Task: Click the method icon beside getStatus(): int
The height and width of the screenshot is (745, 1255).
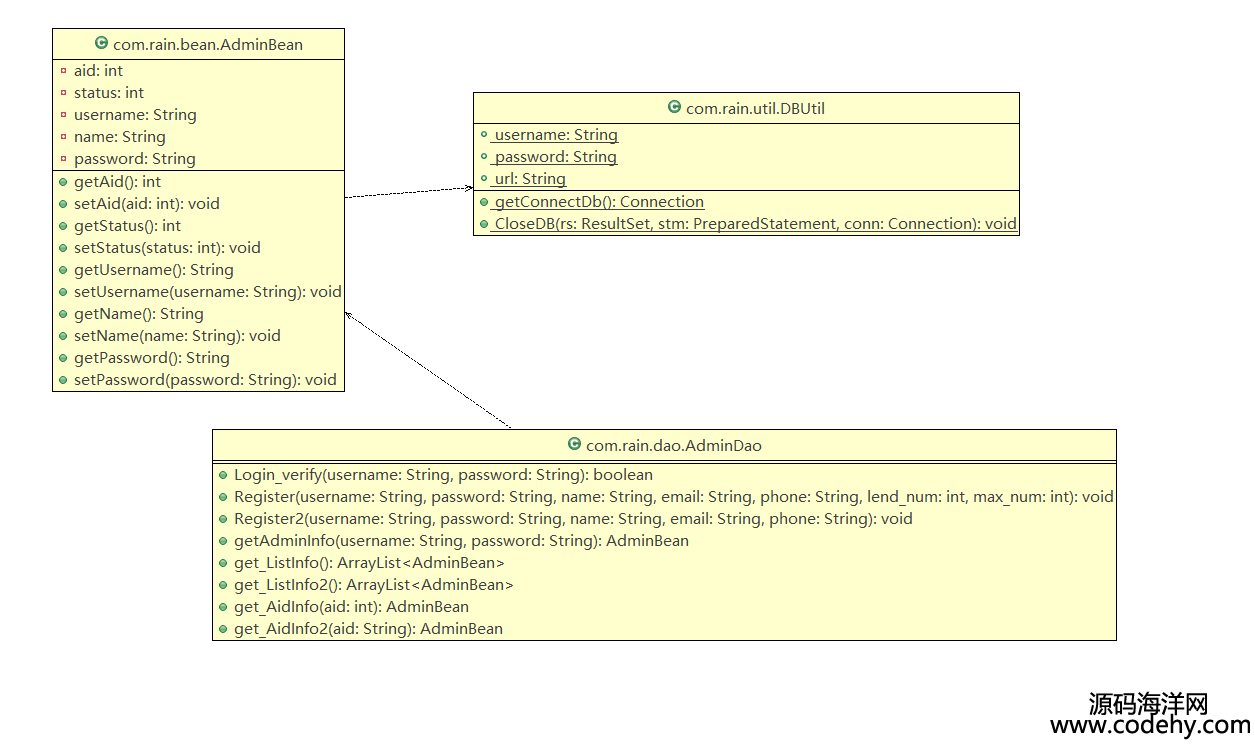Action: 63,226
